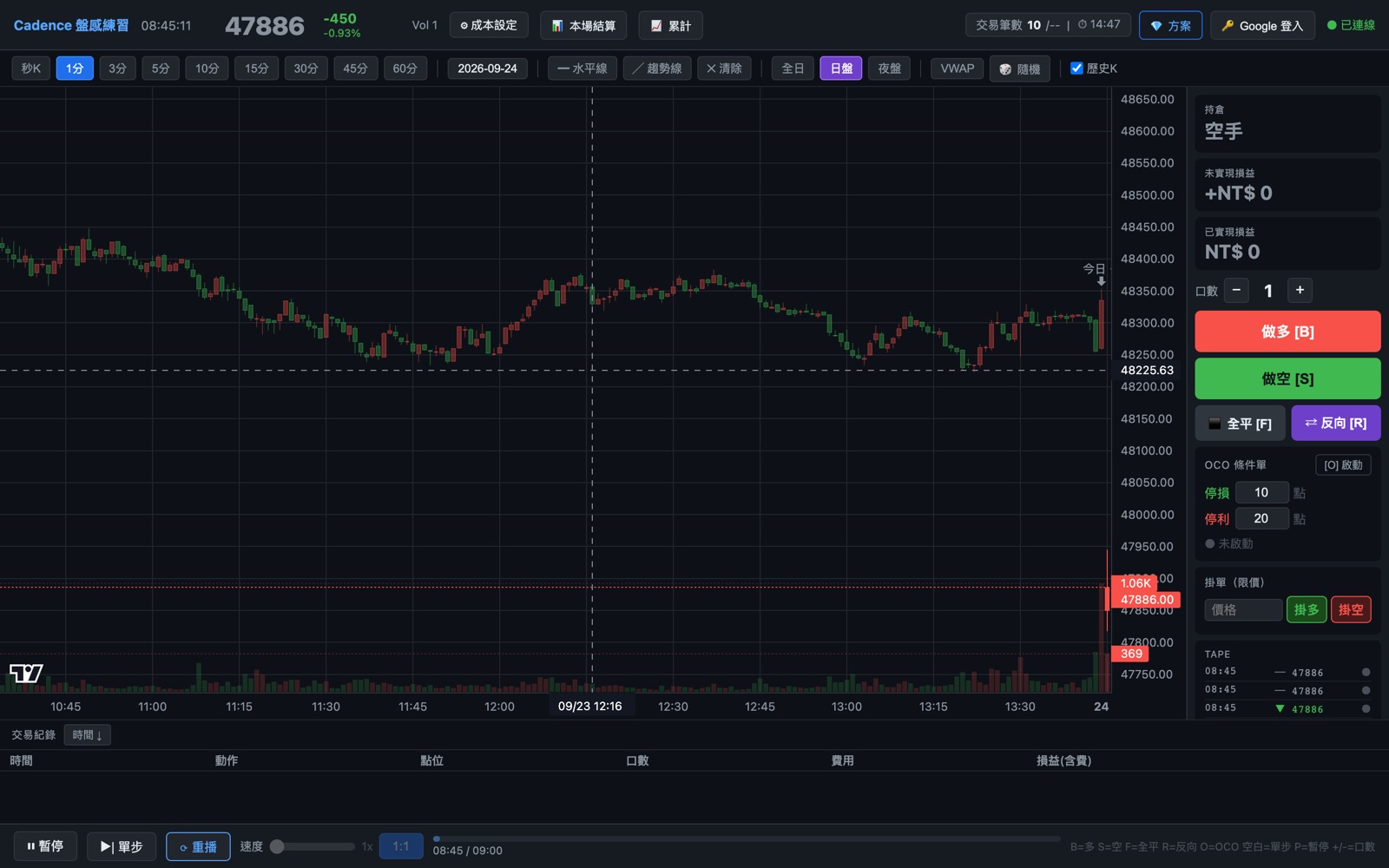Pause playback with 暫停

45,846
